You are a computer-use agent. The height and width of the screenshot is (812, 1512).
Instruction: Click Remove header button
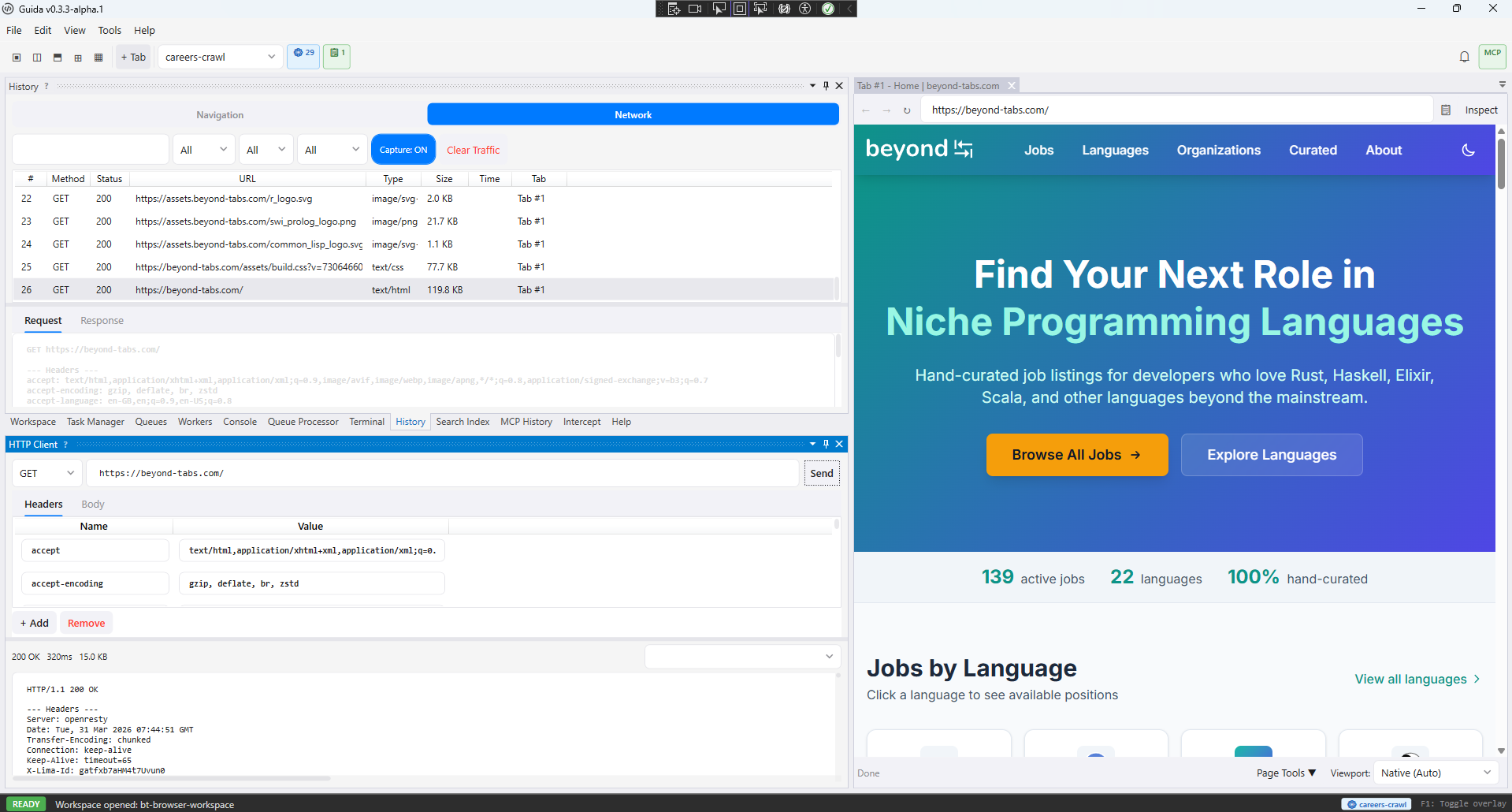(x=86, y=623)
